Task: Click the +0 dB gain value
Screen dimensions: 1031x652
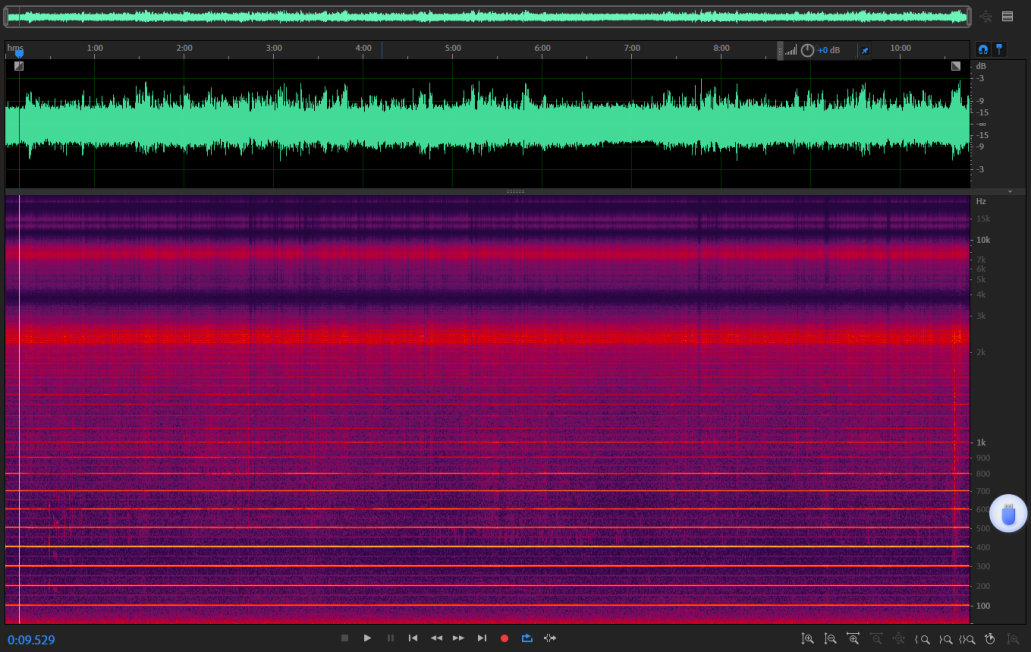Action: tap(829, 50)
